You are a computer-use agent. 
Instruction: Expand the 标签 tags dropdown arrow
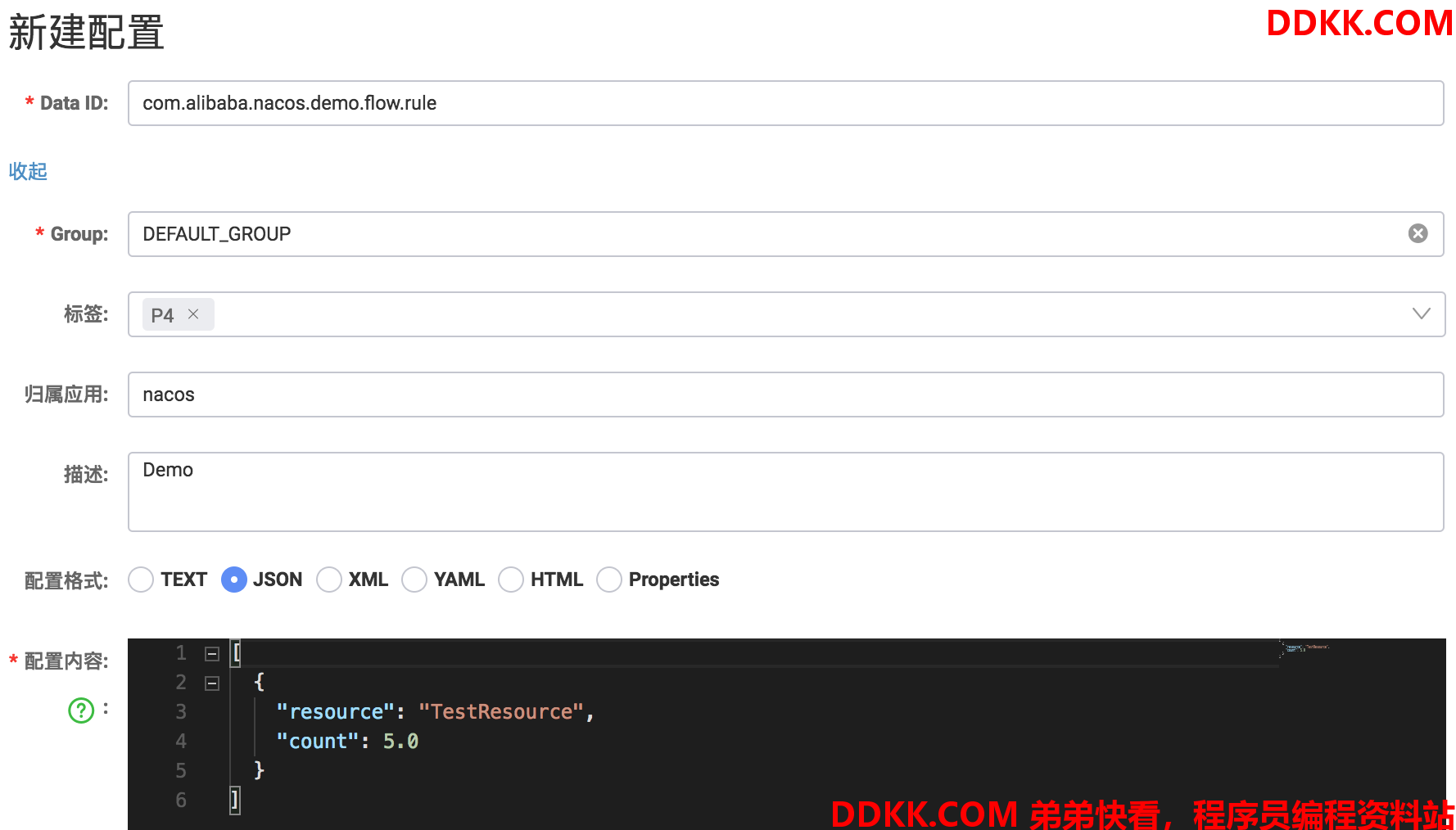pyautogui.click(x=1421, y=314)
